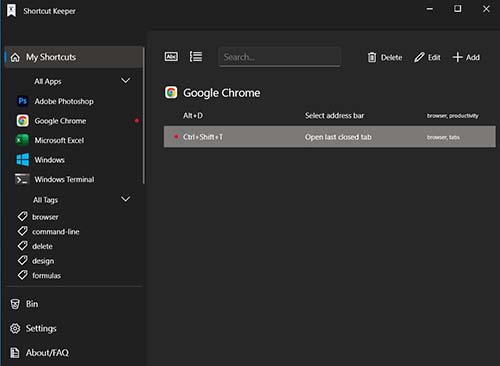Click the Shortcut Keeper bookmark logo icon

[12, 10]
